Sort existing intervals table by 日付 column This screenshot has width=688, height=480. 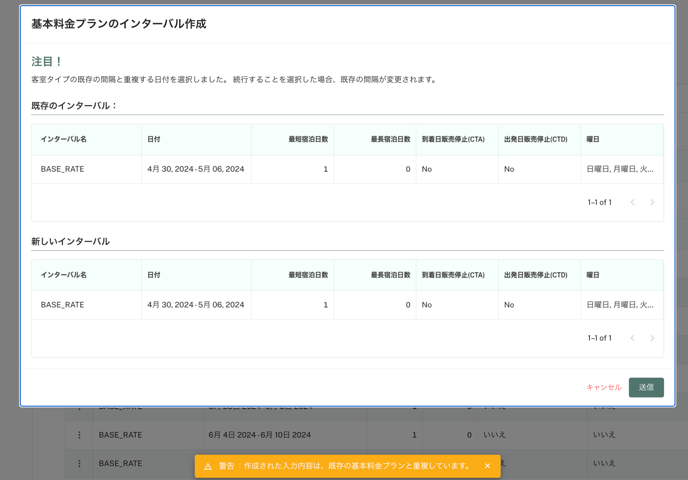(x=154, y=139)
